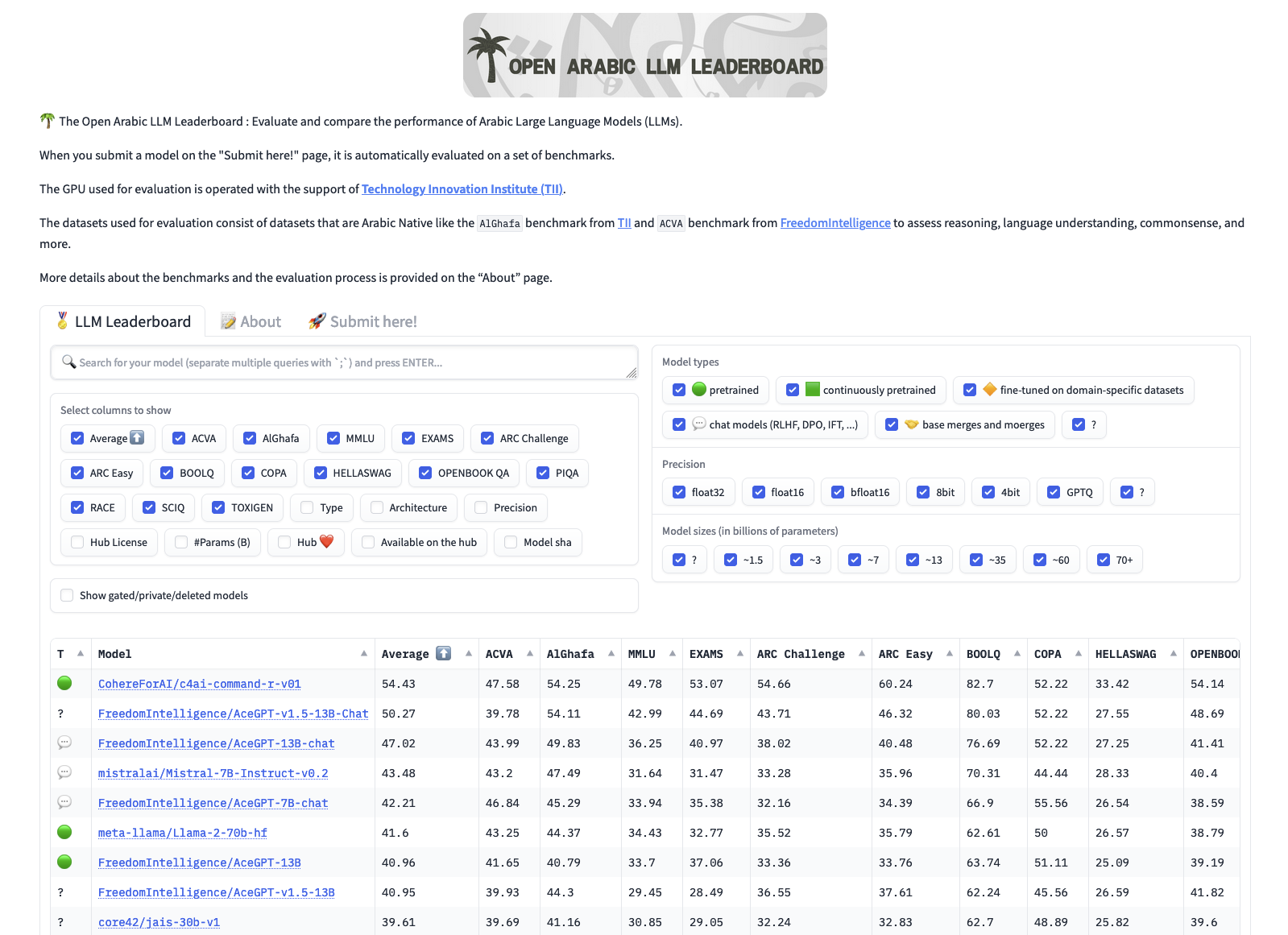Toggle Show gated/private/deleted models
Screen dimensions: 1288x935
coord(67,595)
